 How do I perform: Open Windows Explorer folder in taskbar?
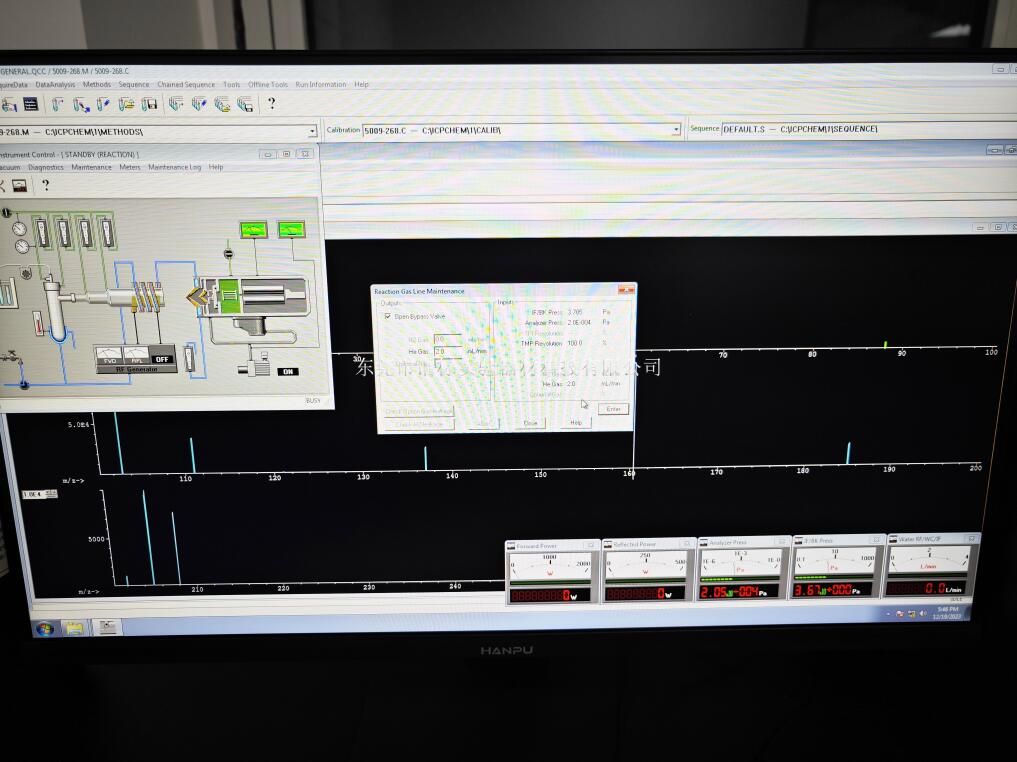click(74, 628)
